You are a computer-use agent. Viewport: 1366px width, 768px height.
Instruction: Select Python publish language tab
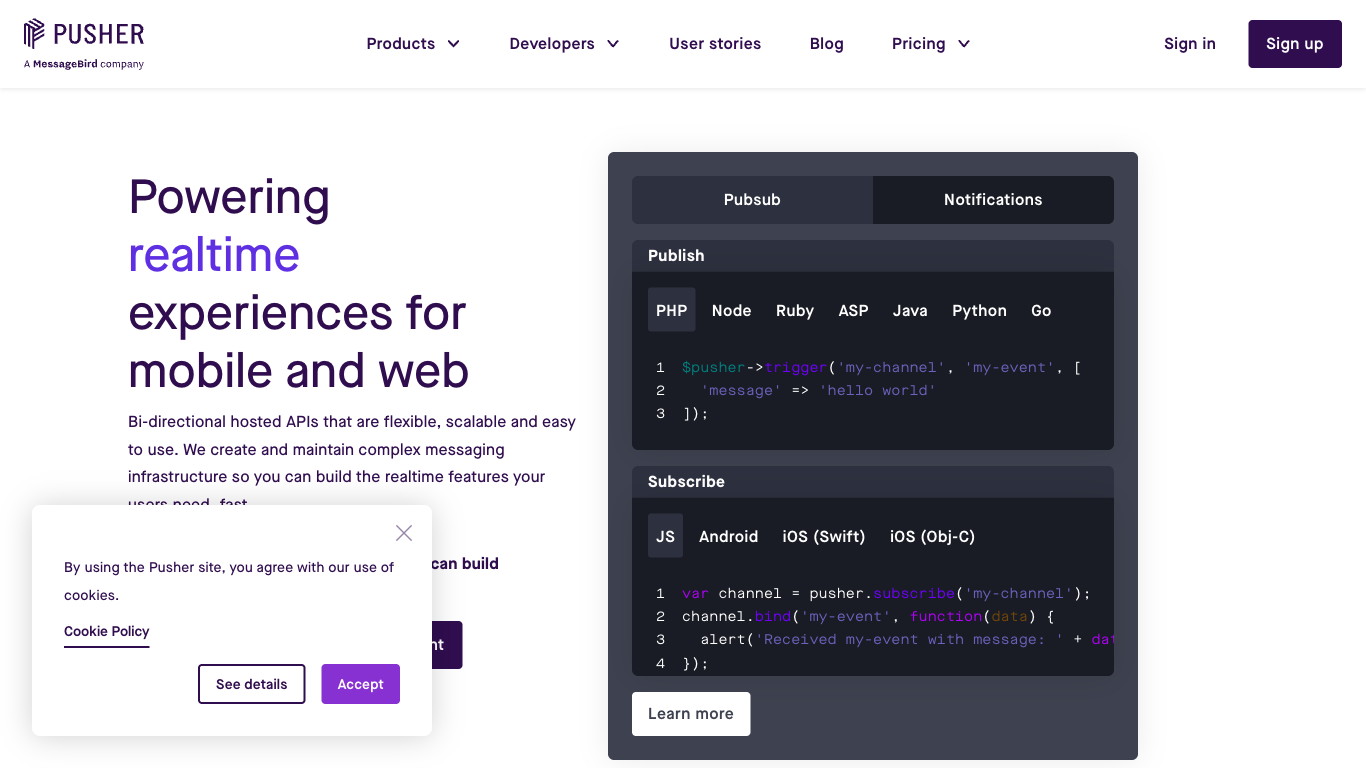pyautogui.click(x=979, y=310)
